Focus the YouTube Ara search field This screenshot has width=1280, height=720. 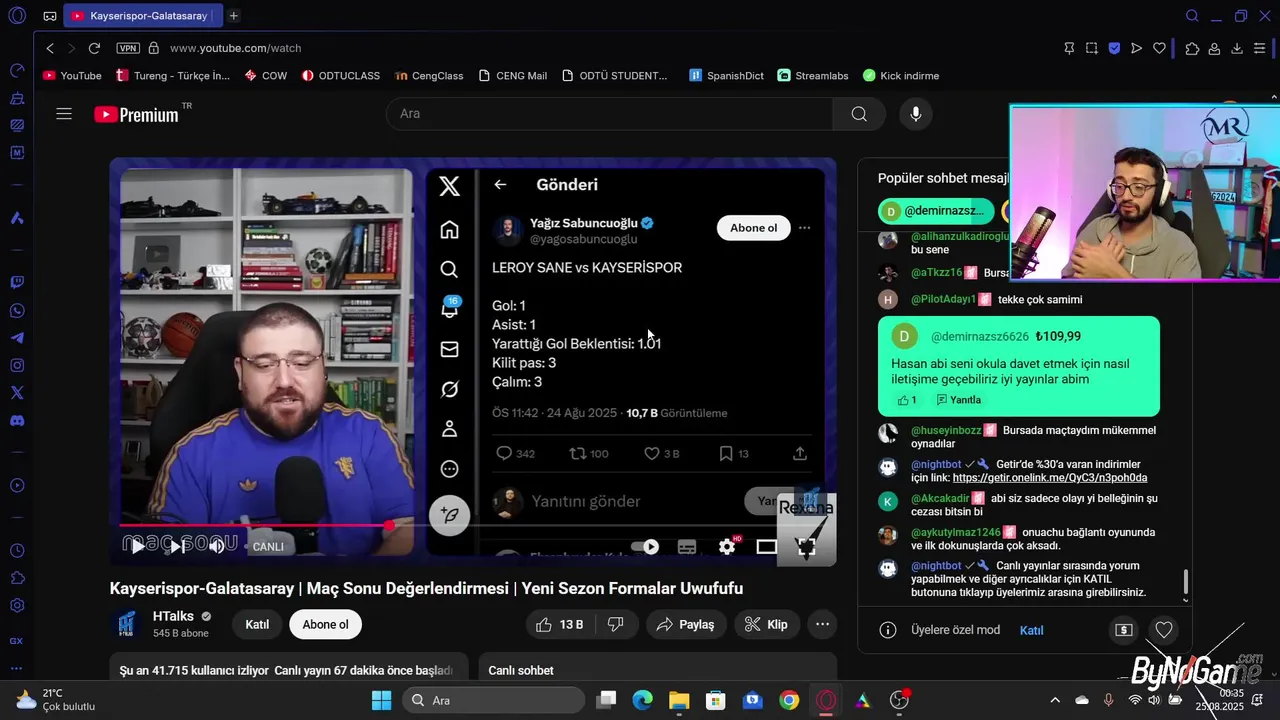click(x=609, y=114)
